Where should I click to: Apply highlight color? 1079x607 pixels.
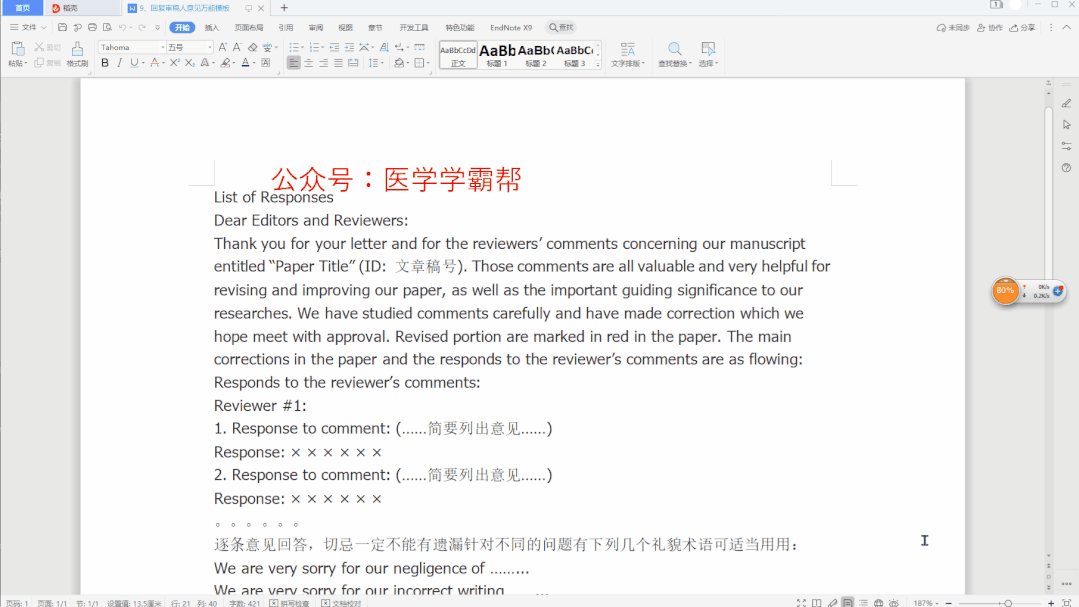click(225, 63)
